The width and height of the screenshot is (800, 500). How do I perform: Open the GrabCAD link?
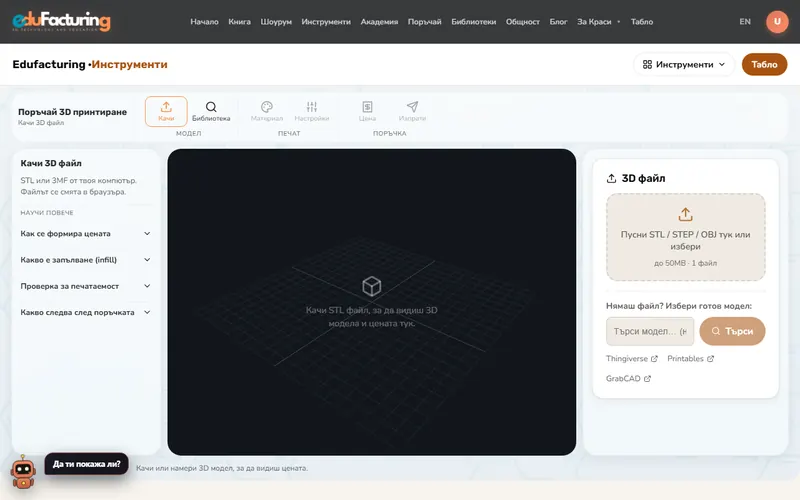point(628,379)
